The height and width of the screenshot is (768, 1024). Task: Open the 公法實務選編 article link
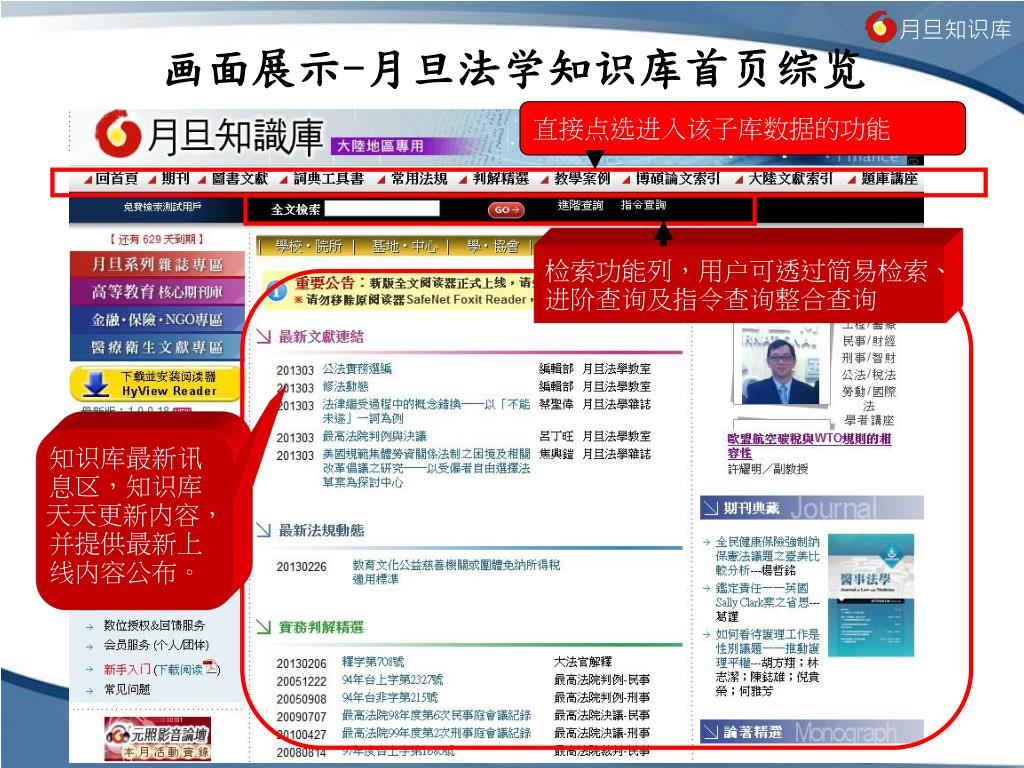(357, 369)
